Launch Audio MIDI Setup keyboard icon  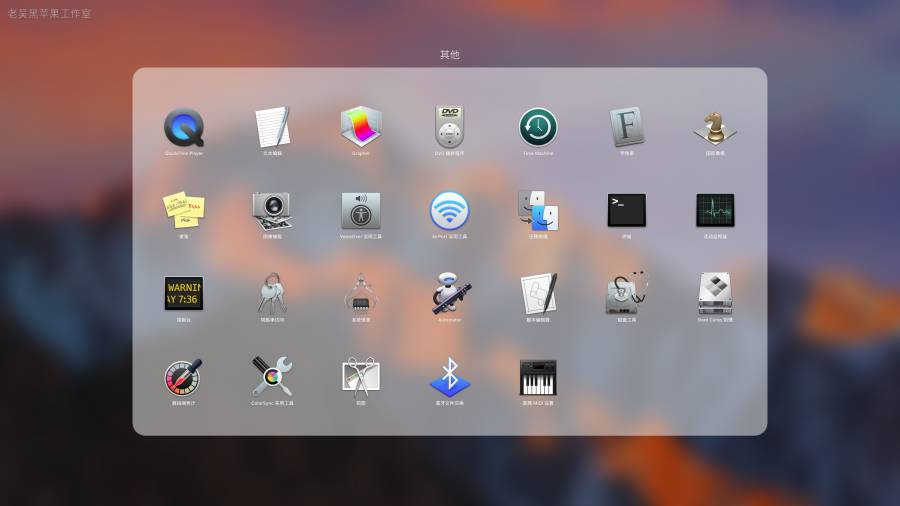(x=538, y=377)
